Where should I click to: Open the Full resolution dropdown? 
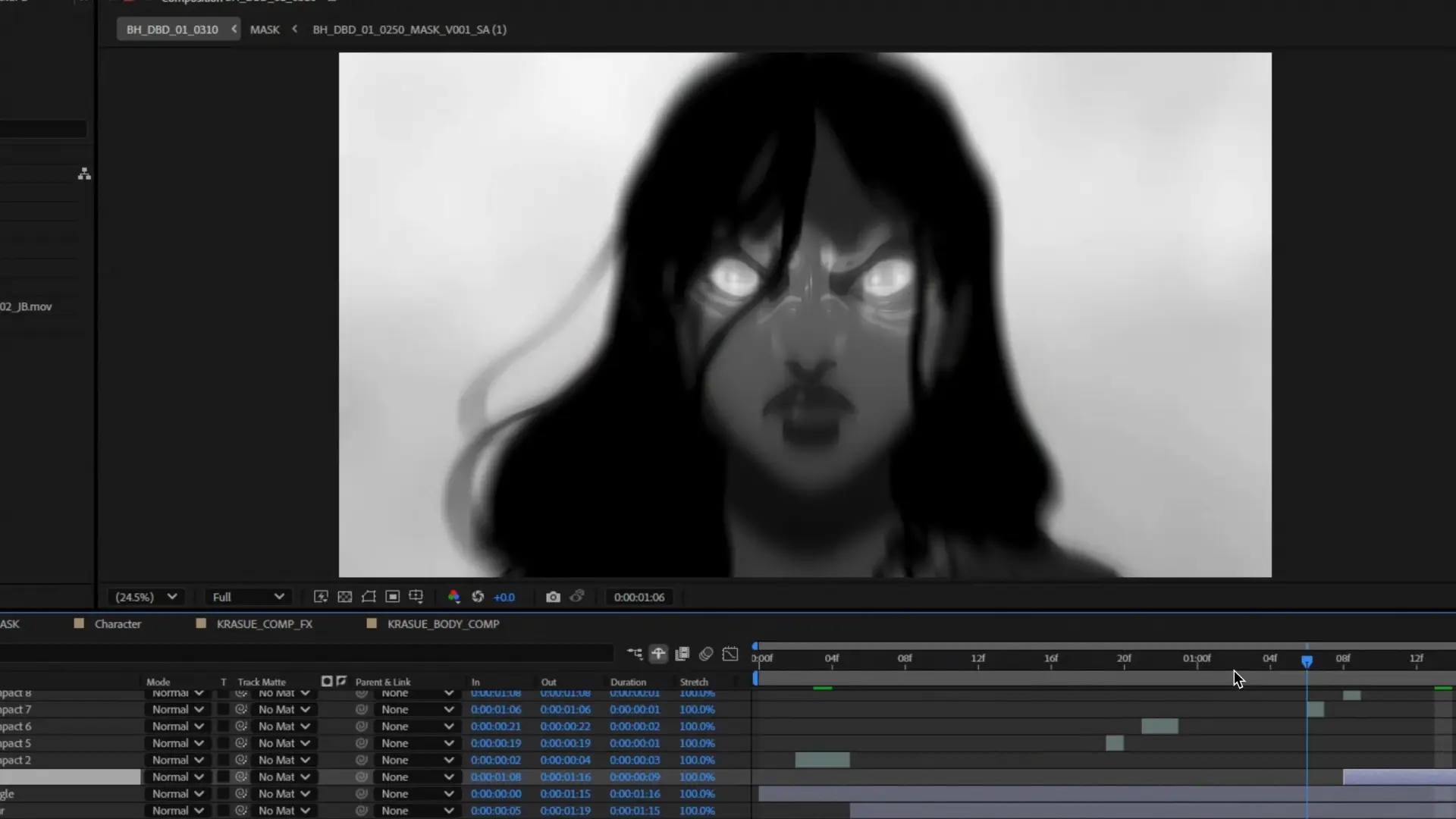coord(248,597)
